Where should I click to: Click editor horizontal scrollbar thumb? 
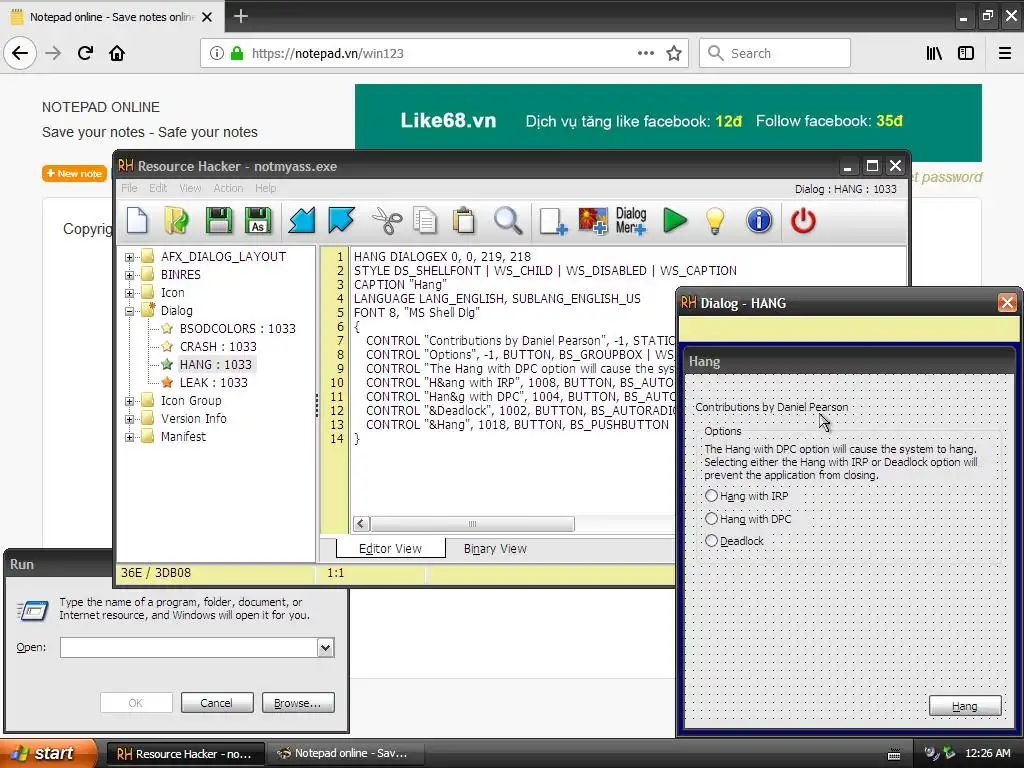pyautogui.click(x=472, y=524)
